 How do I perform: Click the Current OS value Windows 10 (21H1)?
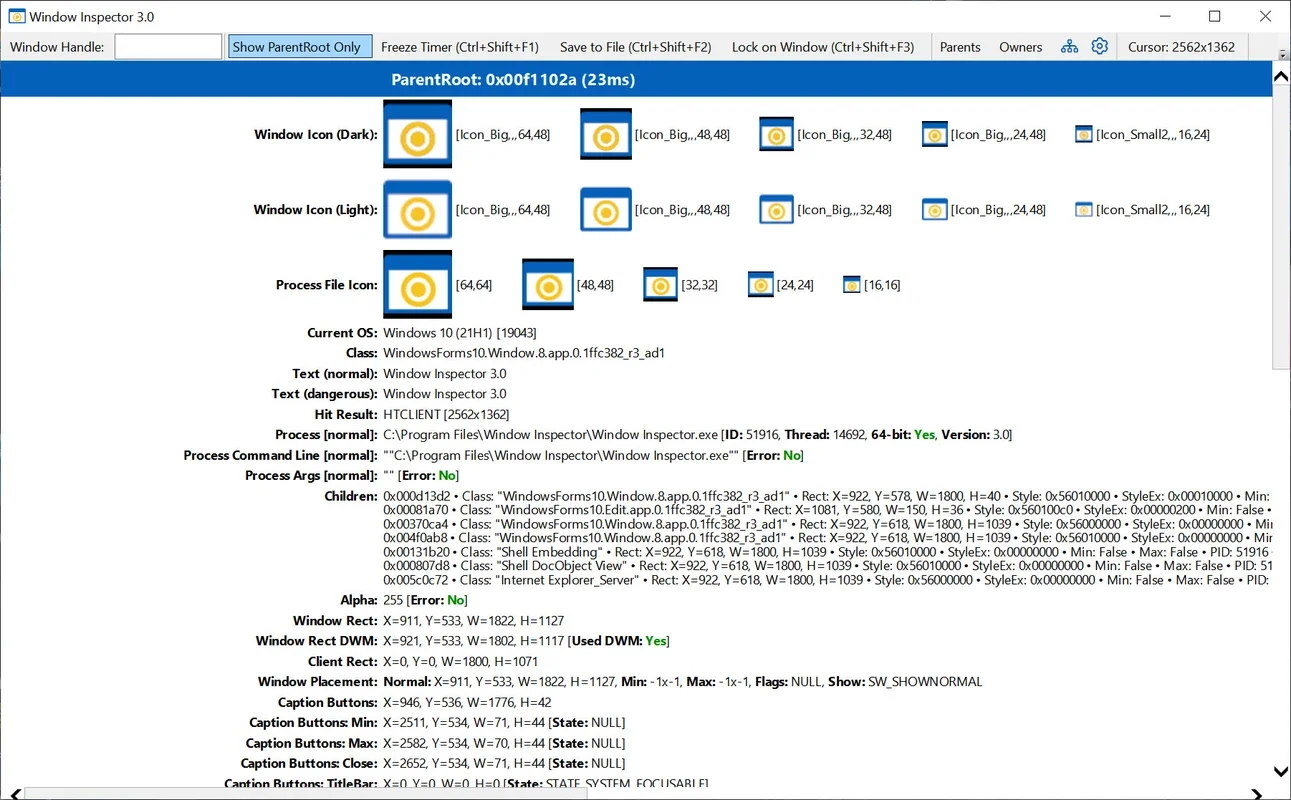click(460, 333)
